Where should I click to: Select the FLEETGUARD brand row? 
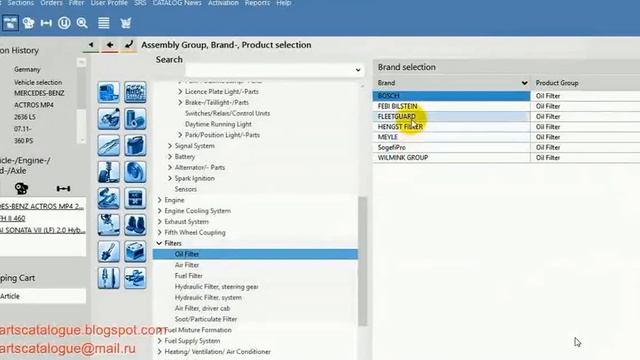451,116
